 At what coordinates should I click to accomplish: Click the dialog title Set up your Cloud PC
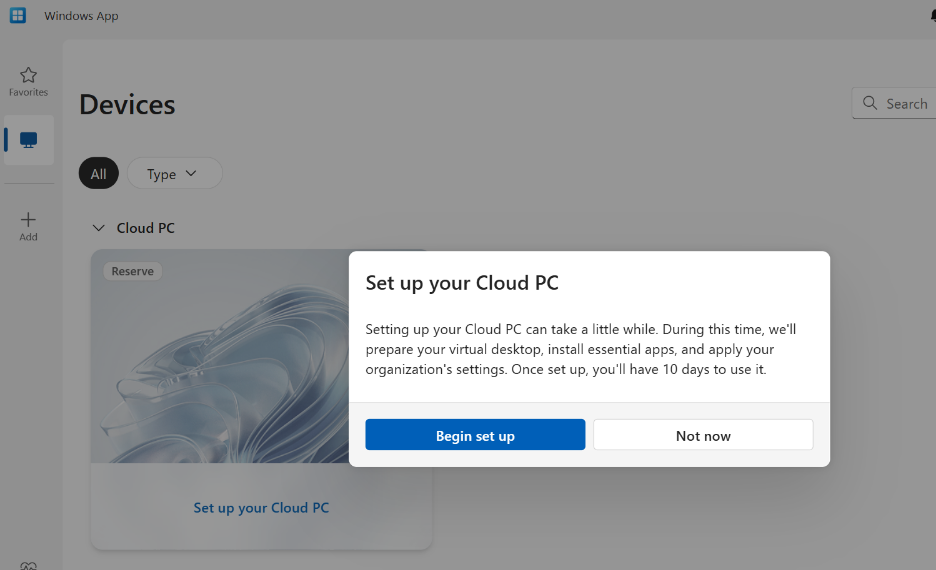point(462,283)
